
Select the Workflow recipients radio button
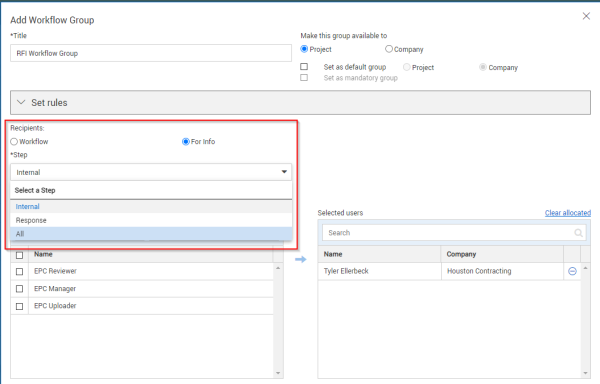point(14,142)
